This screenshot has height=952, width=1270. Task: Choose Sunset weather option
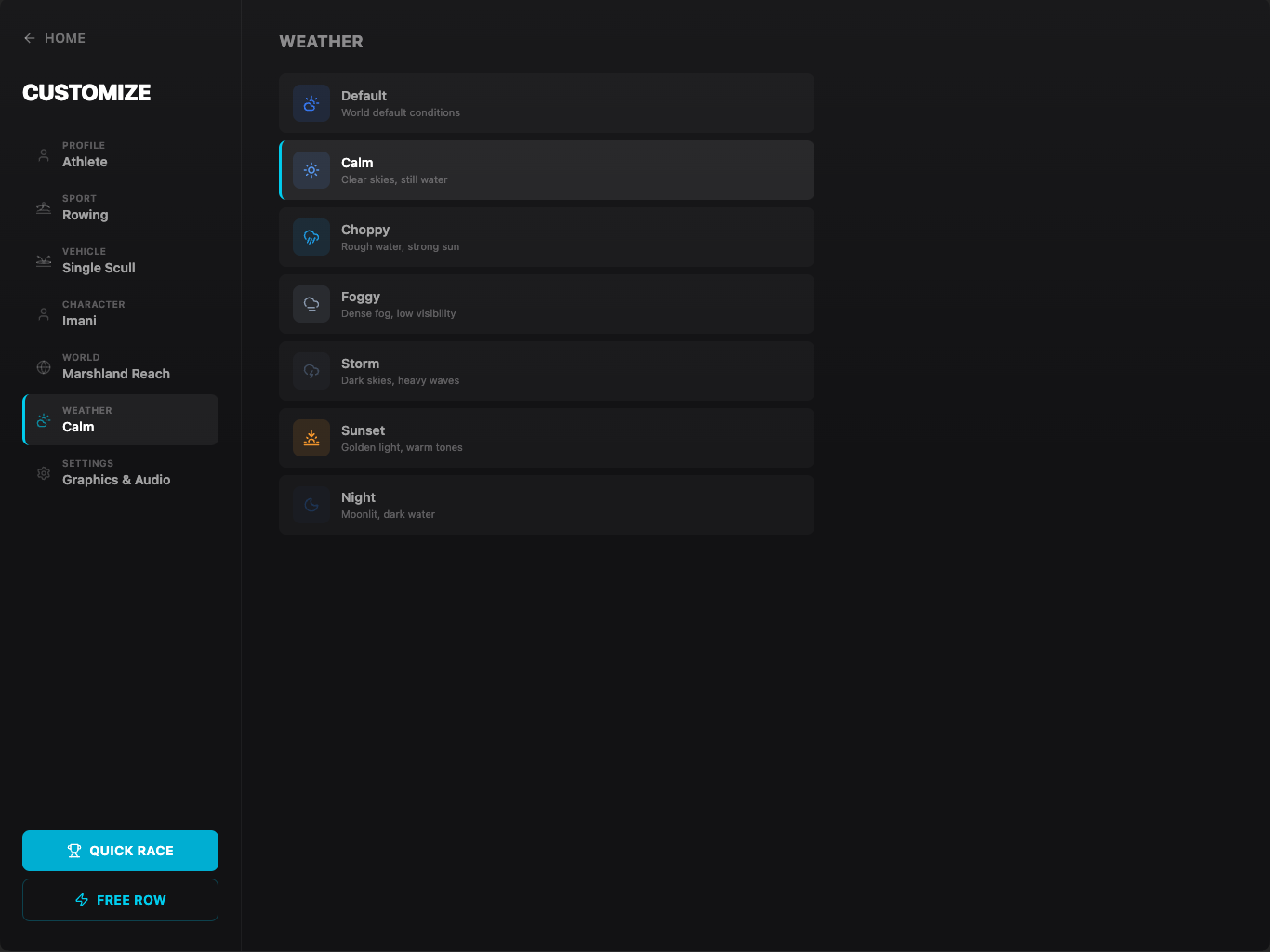point(547,438)
